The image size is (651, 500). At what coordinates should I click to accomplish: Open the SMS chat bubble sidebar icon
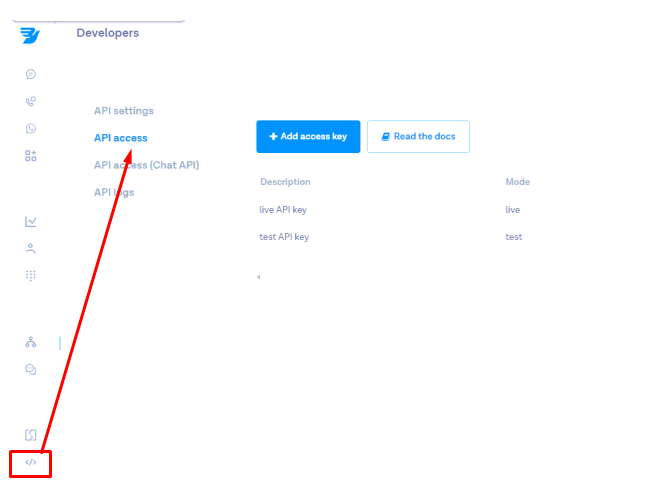coord(31,74)
